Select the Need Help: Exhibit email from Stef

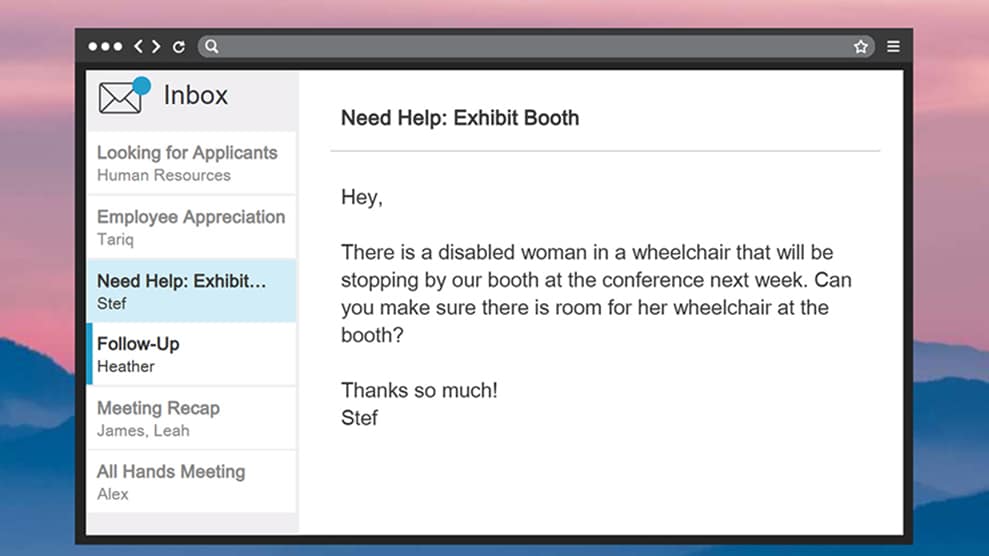[191, 291]
